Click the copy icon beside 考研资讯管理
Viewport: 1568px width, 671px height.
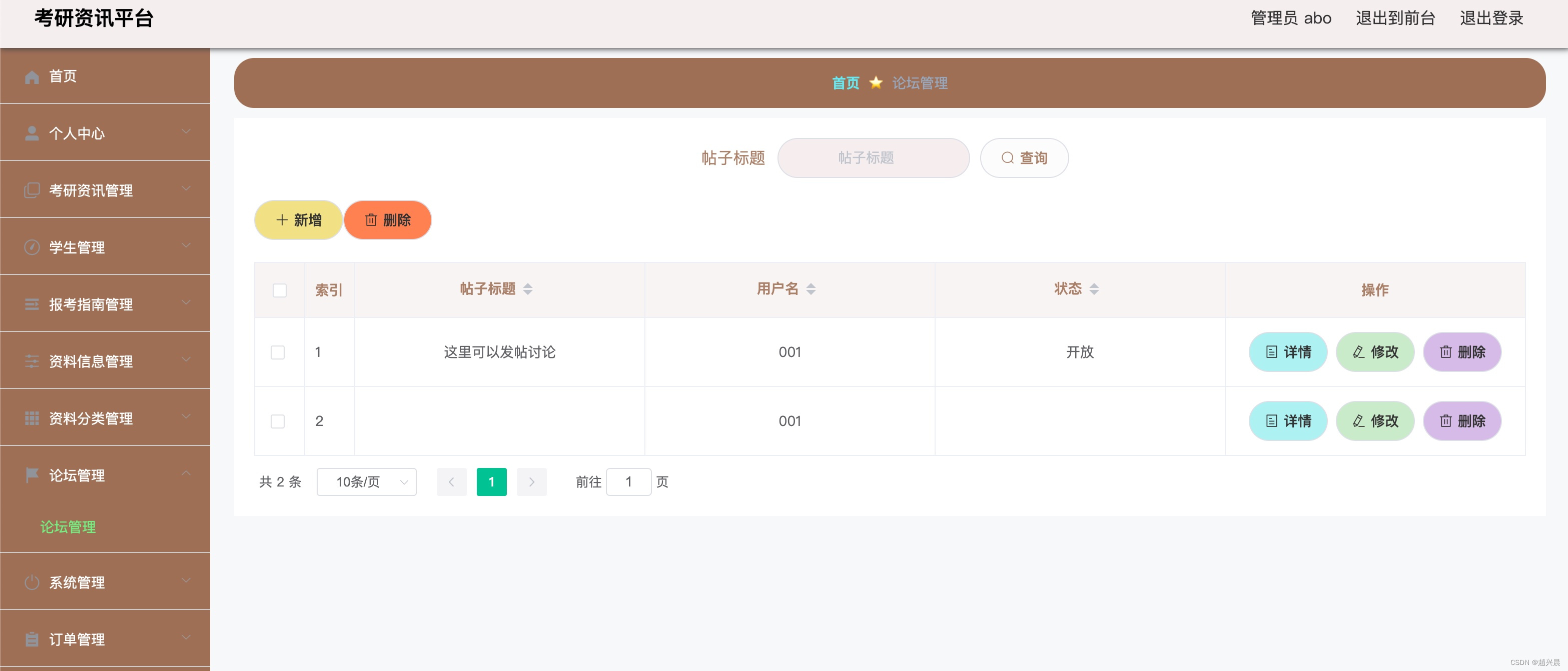coord(32,190)
